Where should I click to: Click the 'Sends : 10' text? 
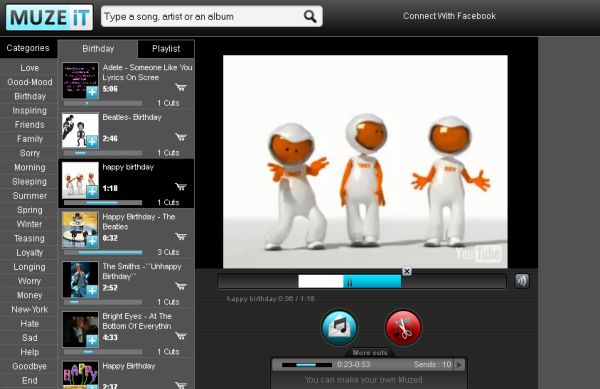coord(432,365)
